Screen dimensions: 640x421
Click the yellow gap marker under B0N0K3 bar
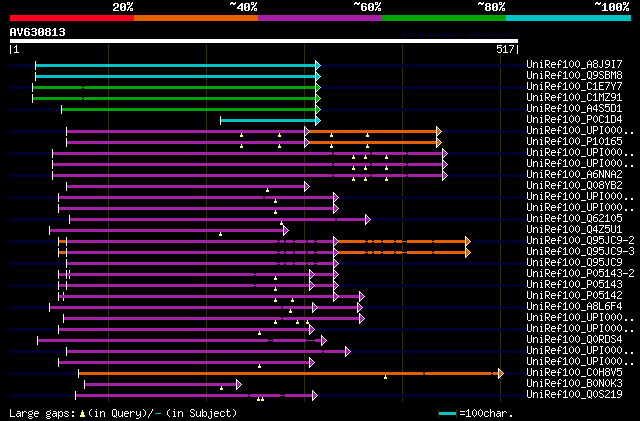pos(222,388)
